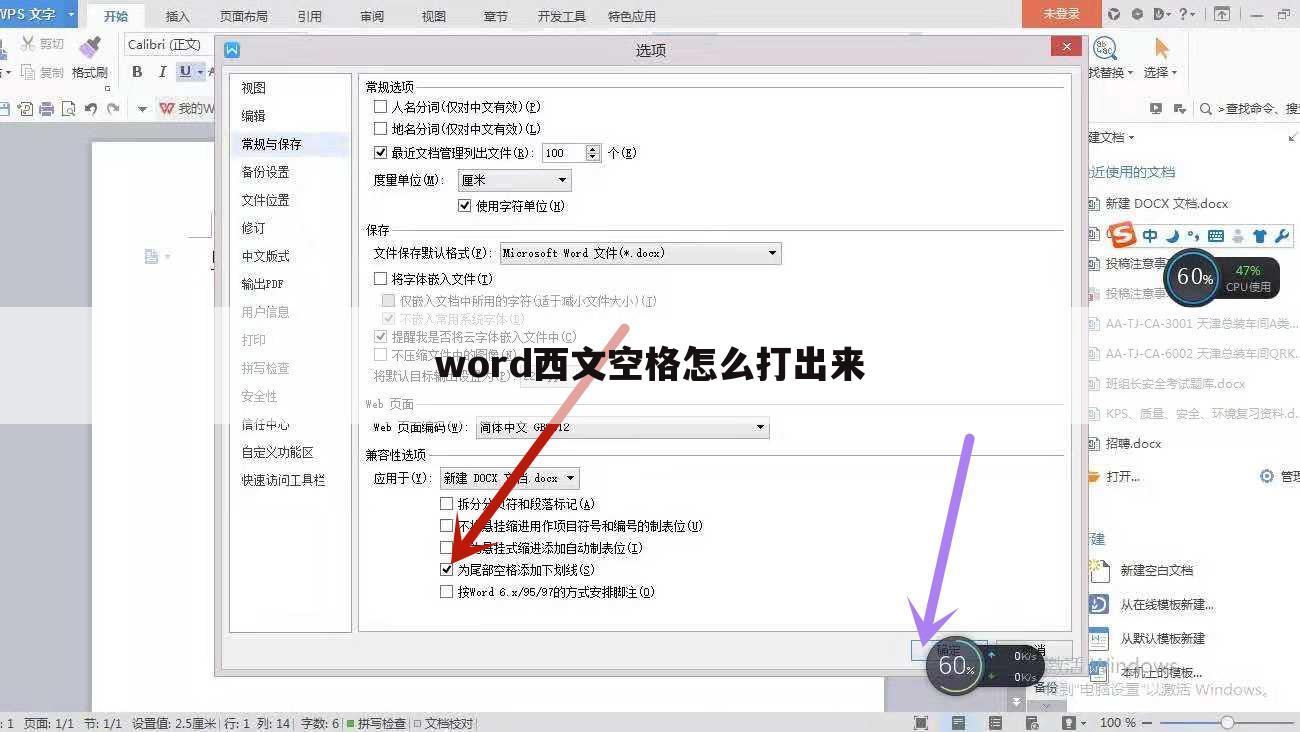This screenshot has height=732, width=1300.
Task: Click the 查找命令 search box
Action: click(1256, 109)
